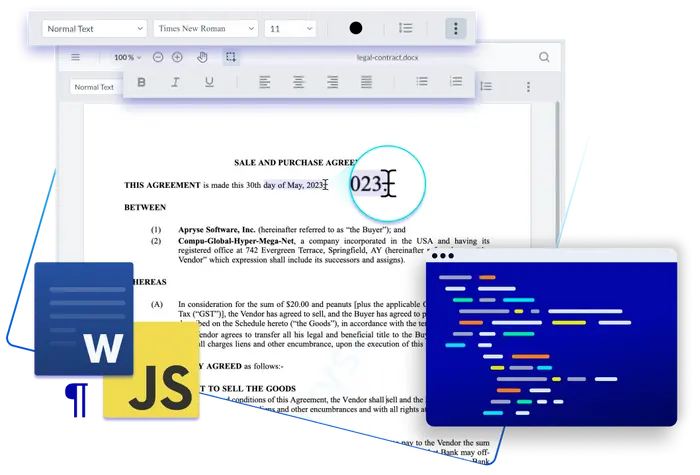Screen dimensions: 700x475
Task: Align text center
Action: coord(299,82)
